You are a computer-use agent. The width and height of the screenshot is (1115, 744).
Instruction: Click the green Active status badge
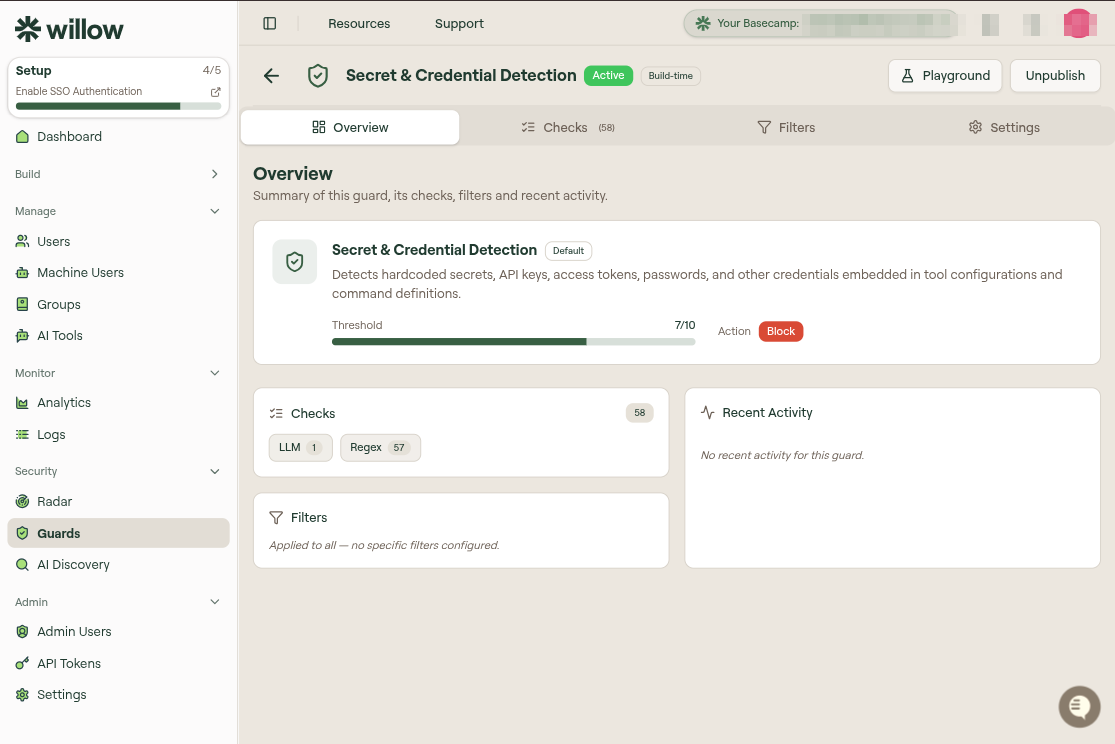[609, 75]
